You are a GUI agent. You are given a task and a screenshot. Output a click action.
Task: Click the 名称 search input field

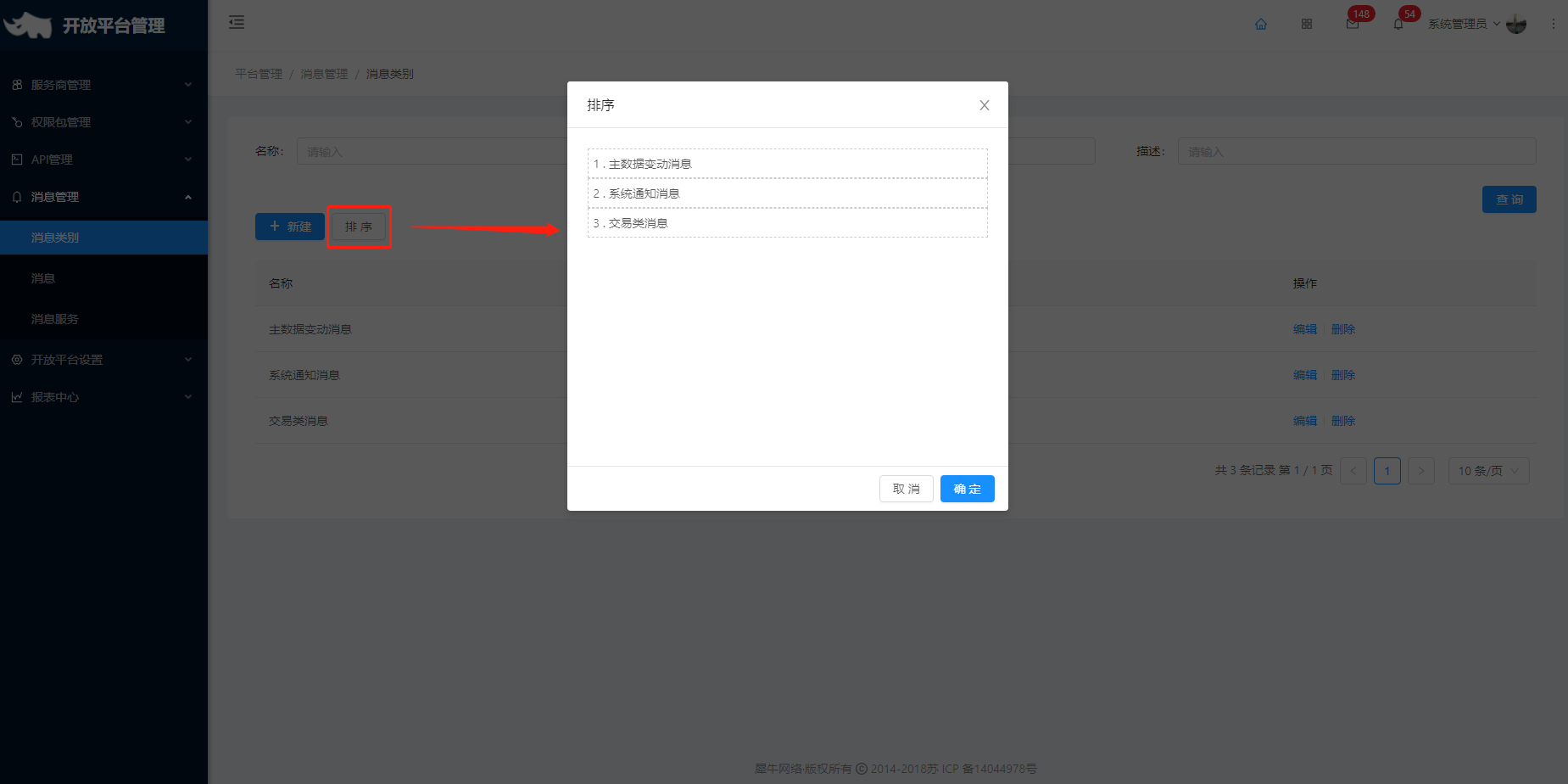pyautogui.click(x=432, y=152)
